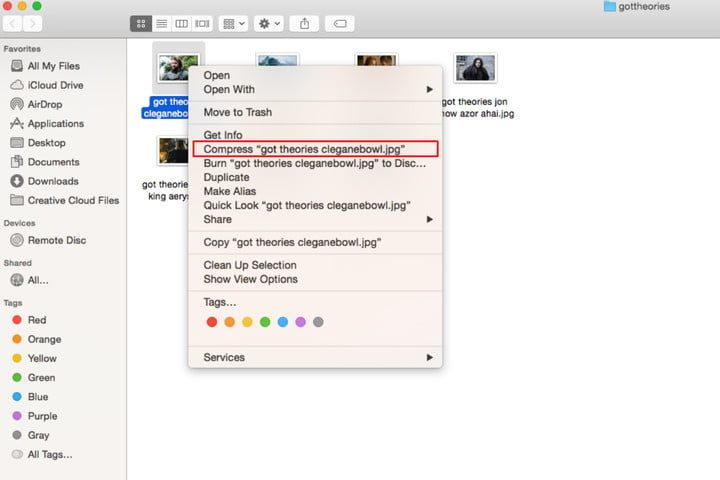Click the toolbar Share icon

pyautogui.click(x=305, y=23)
